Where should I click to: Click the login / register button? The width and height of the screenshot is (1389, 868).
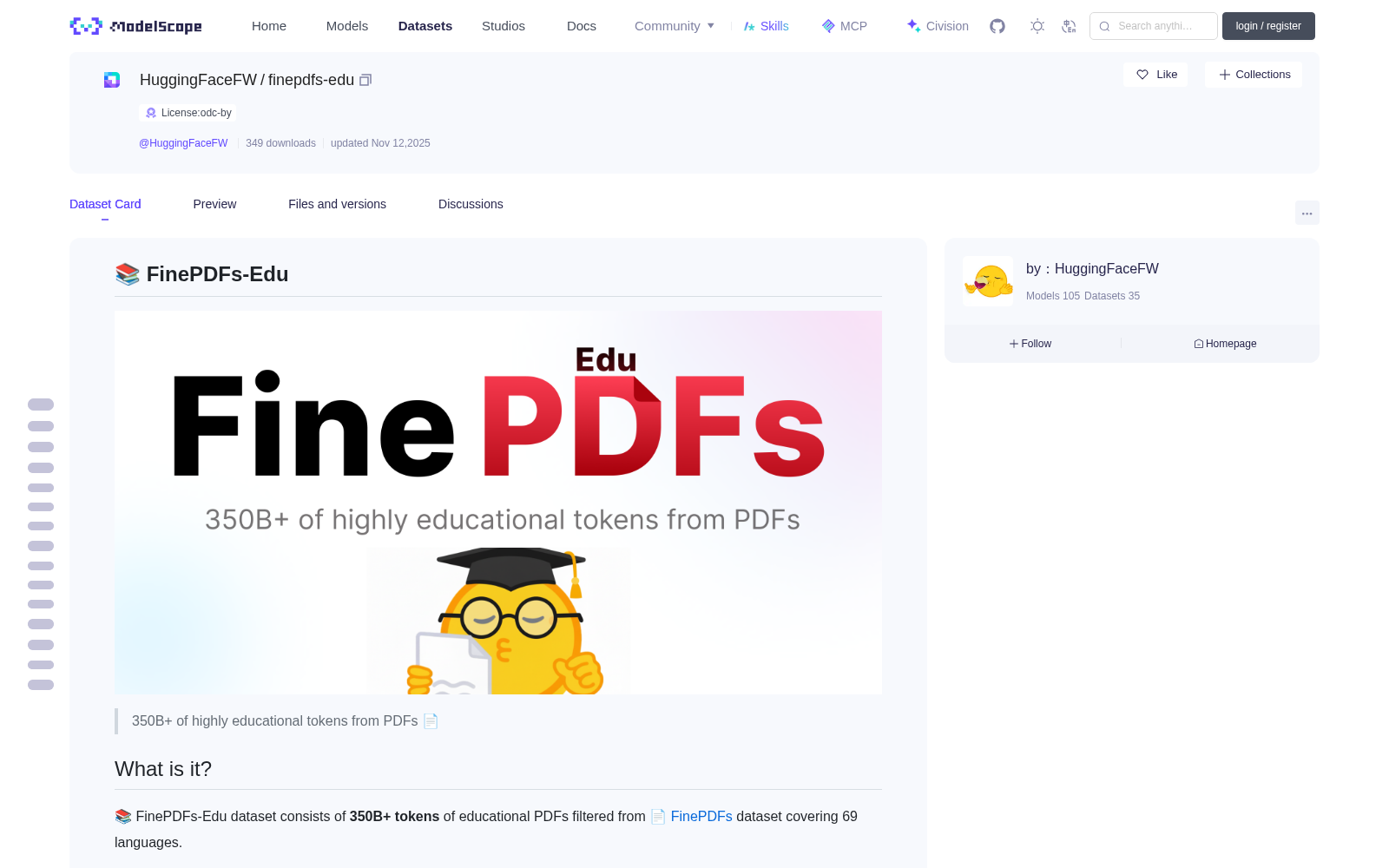click(x=1268, y=26)
